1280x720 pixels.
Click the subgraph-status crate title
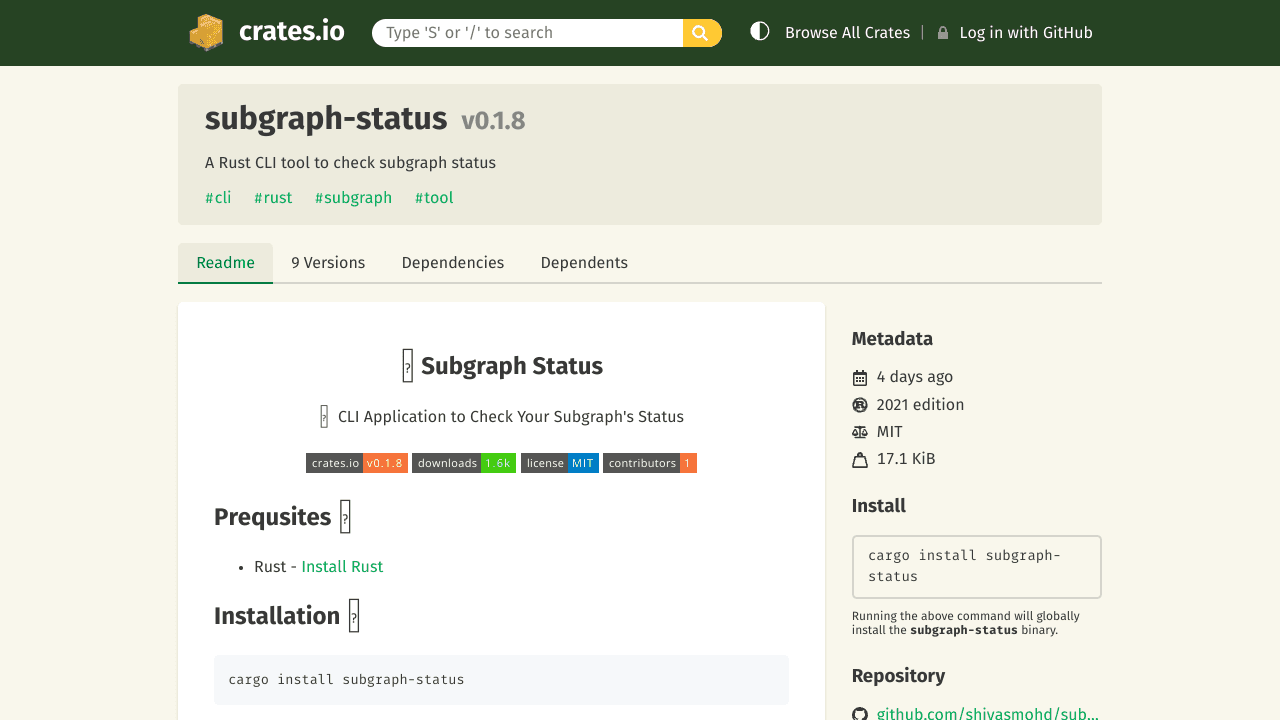click(326, 119)
